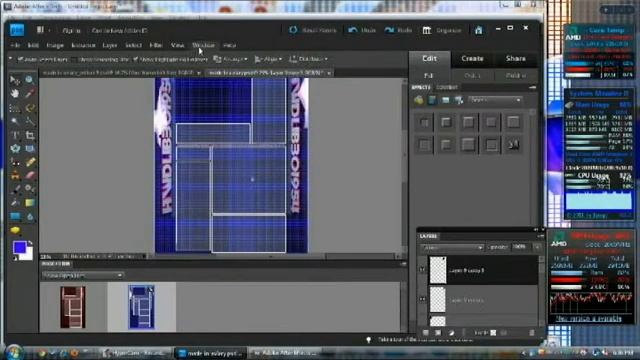Toggle Show Bounding Box checkbox
Image resolution: width=640 pixels, height=360 pixels.
point(74,60)
